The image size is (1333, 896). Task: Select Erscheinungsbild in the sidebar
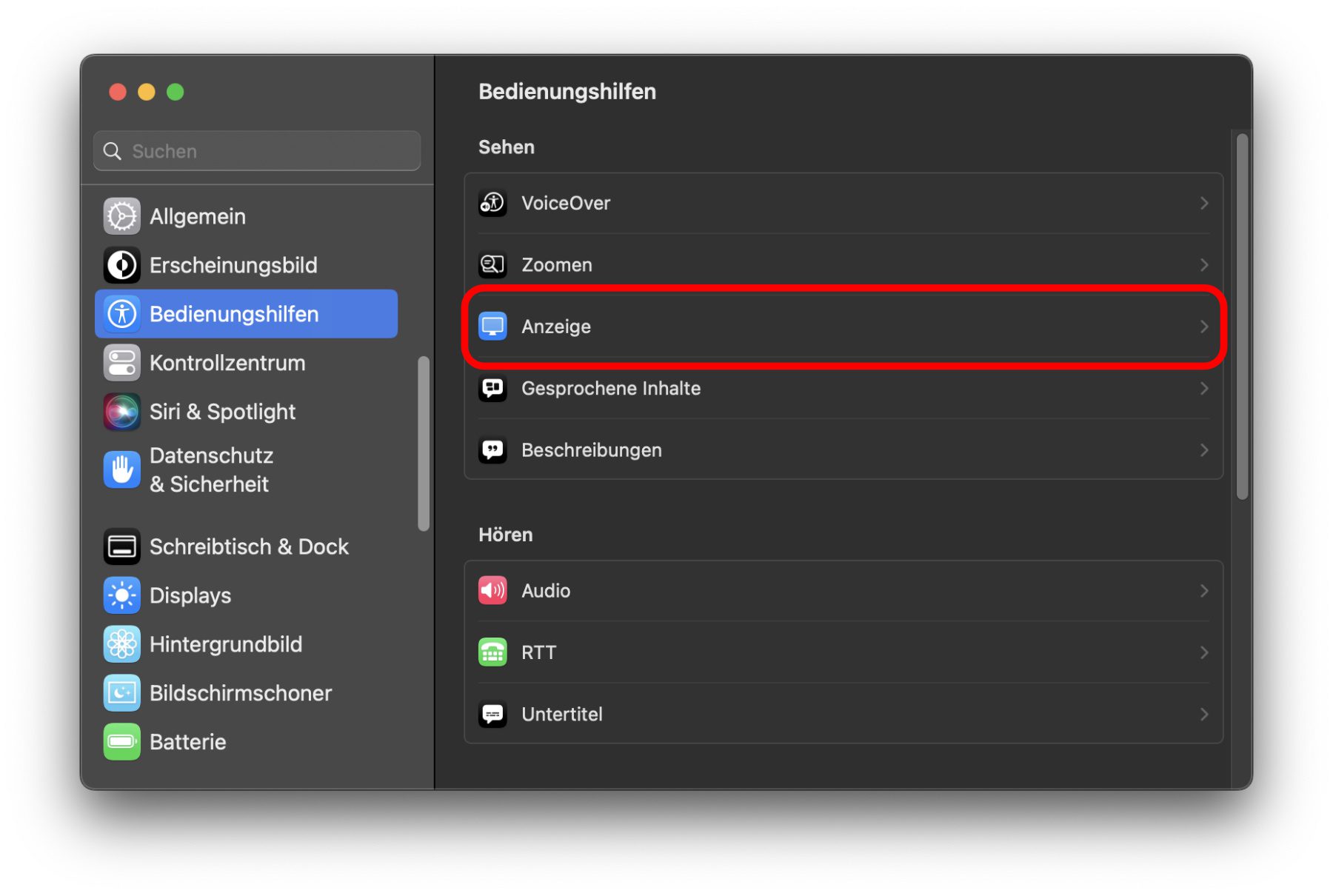233,265
